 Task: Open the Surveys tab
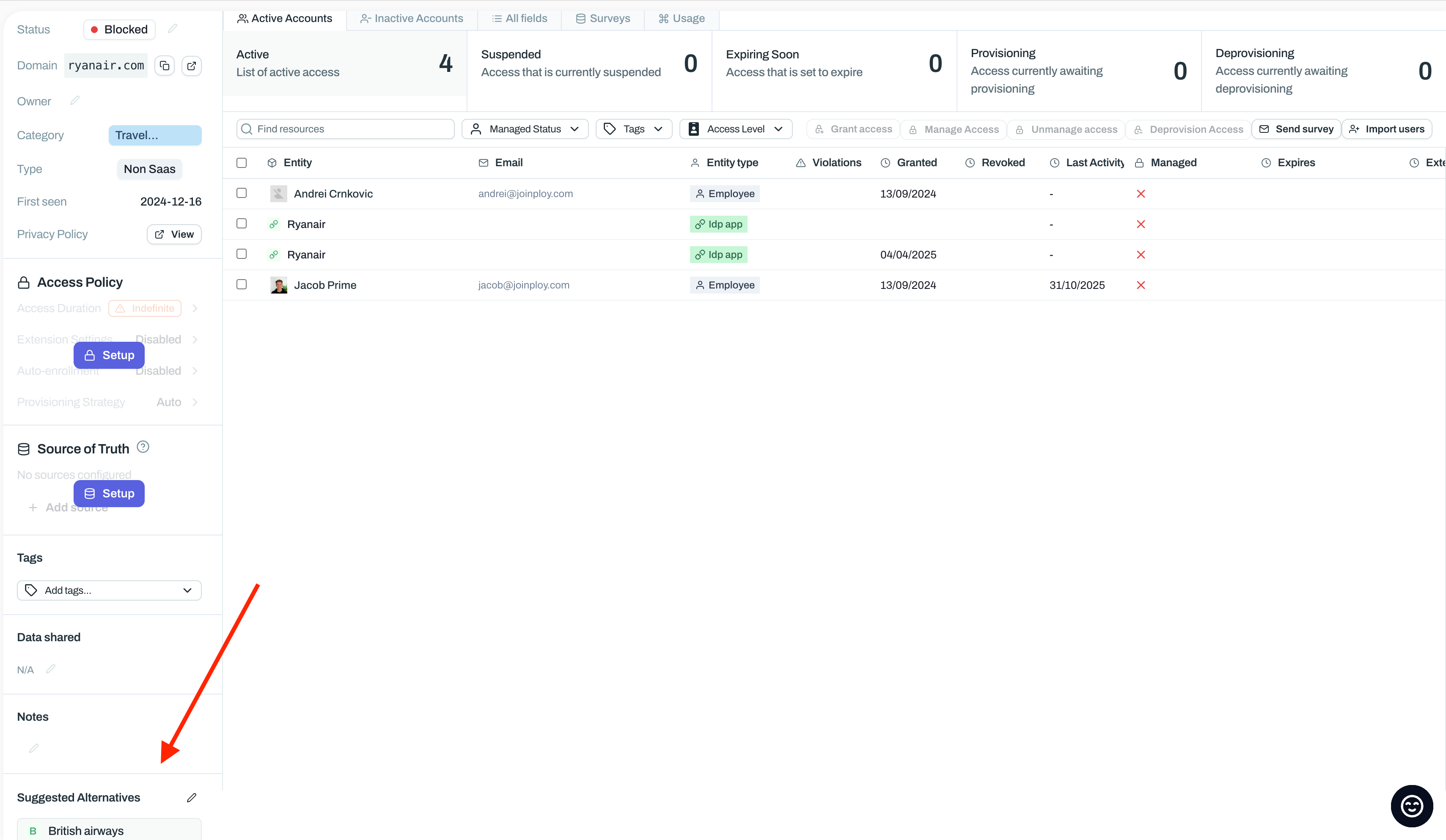[x=602, y=18]
